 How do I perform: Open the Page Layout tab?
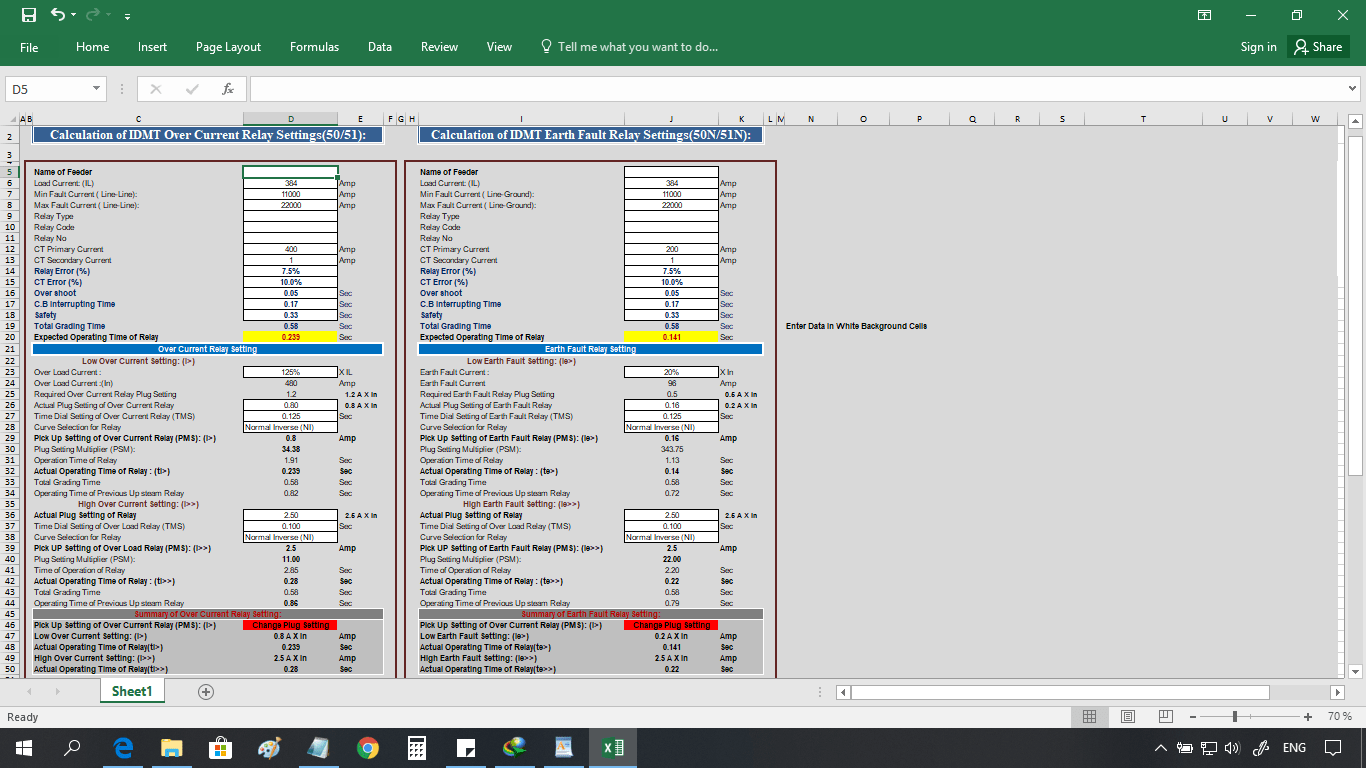(228, 47)
